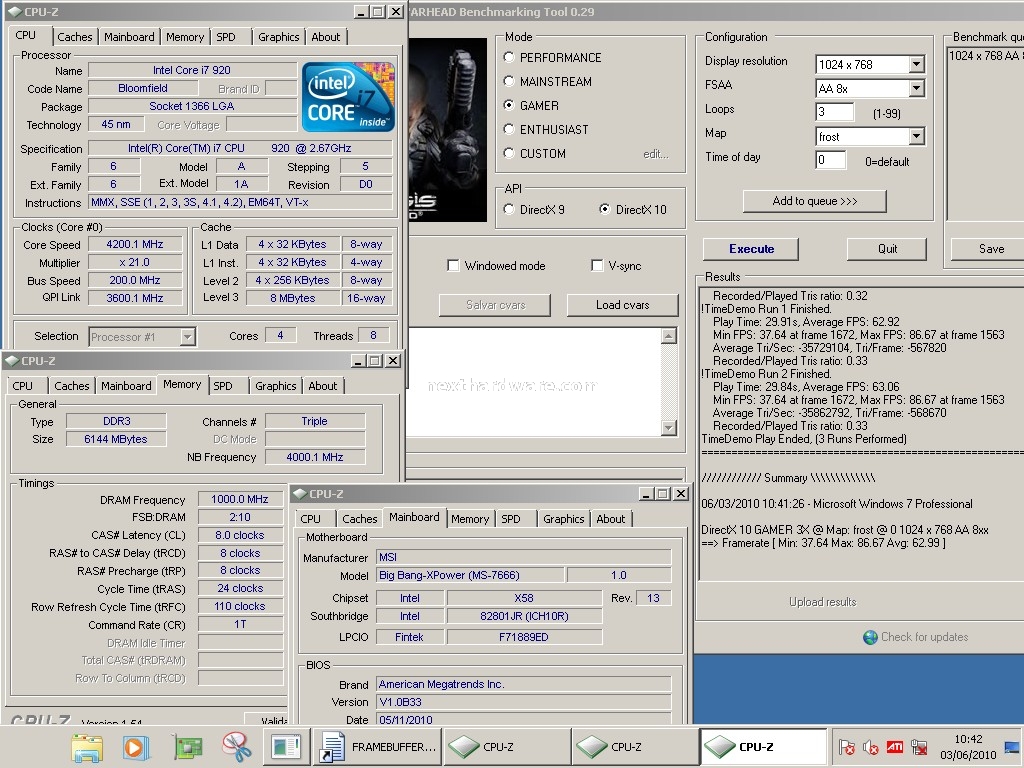The image size is (1024, 768).
Task: Click the Core Speed value 4200.1 MHz
Action: (135, 244)
